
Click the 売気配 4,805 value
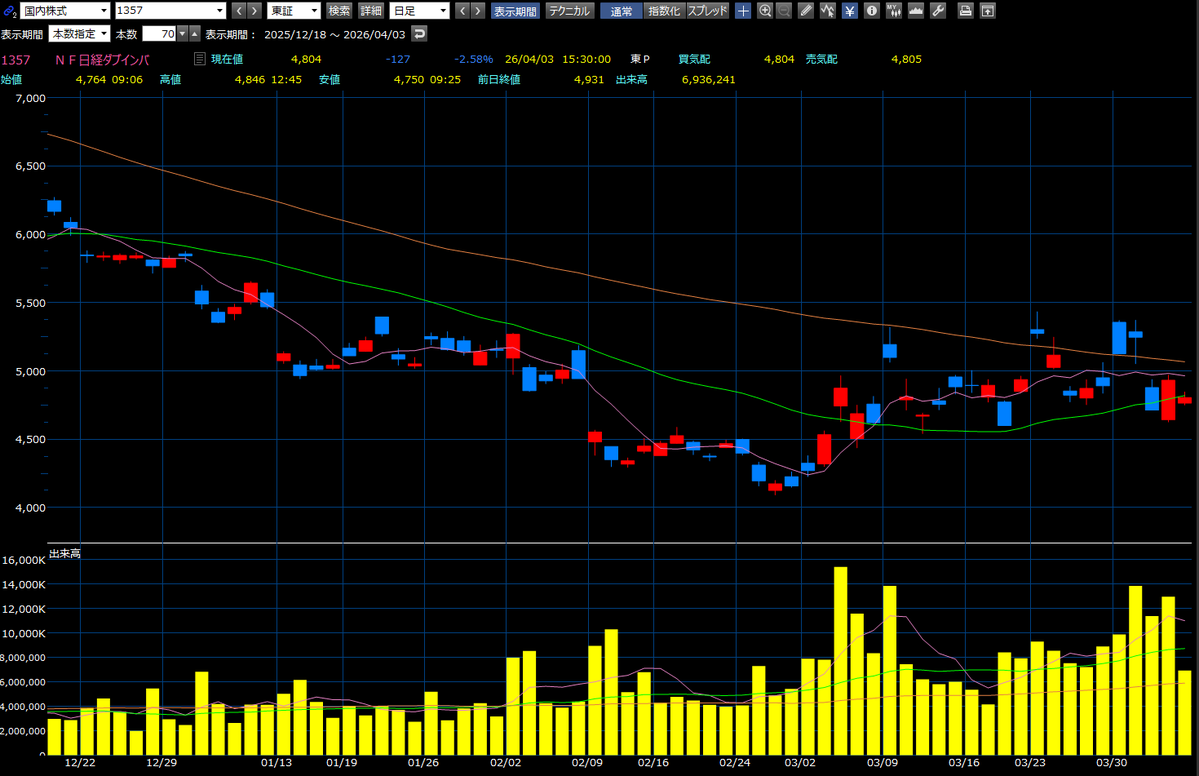[x=906, y=59]
